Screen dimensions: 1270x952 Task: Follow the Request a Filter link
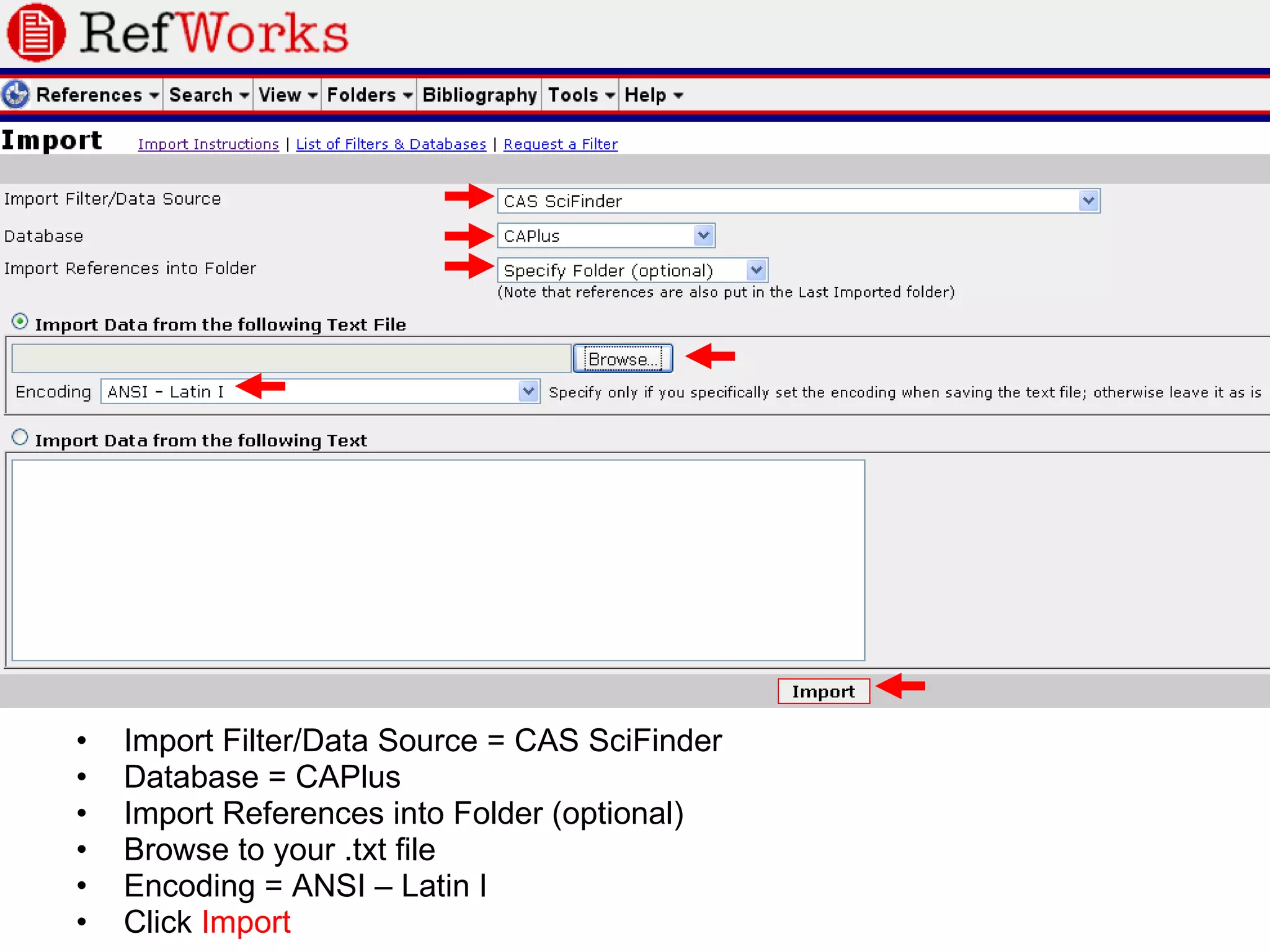tap(561, 144)
